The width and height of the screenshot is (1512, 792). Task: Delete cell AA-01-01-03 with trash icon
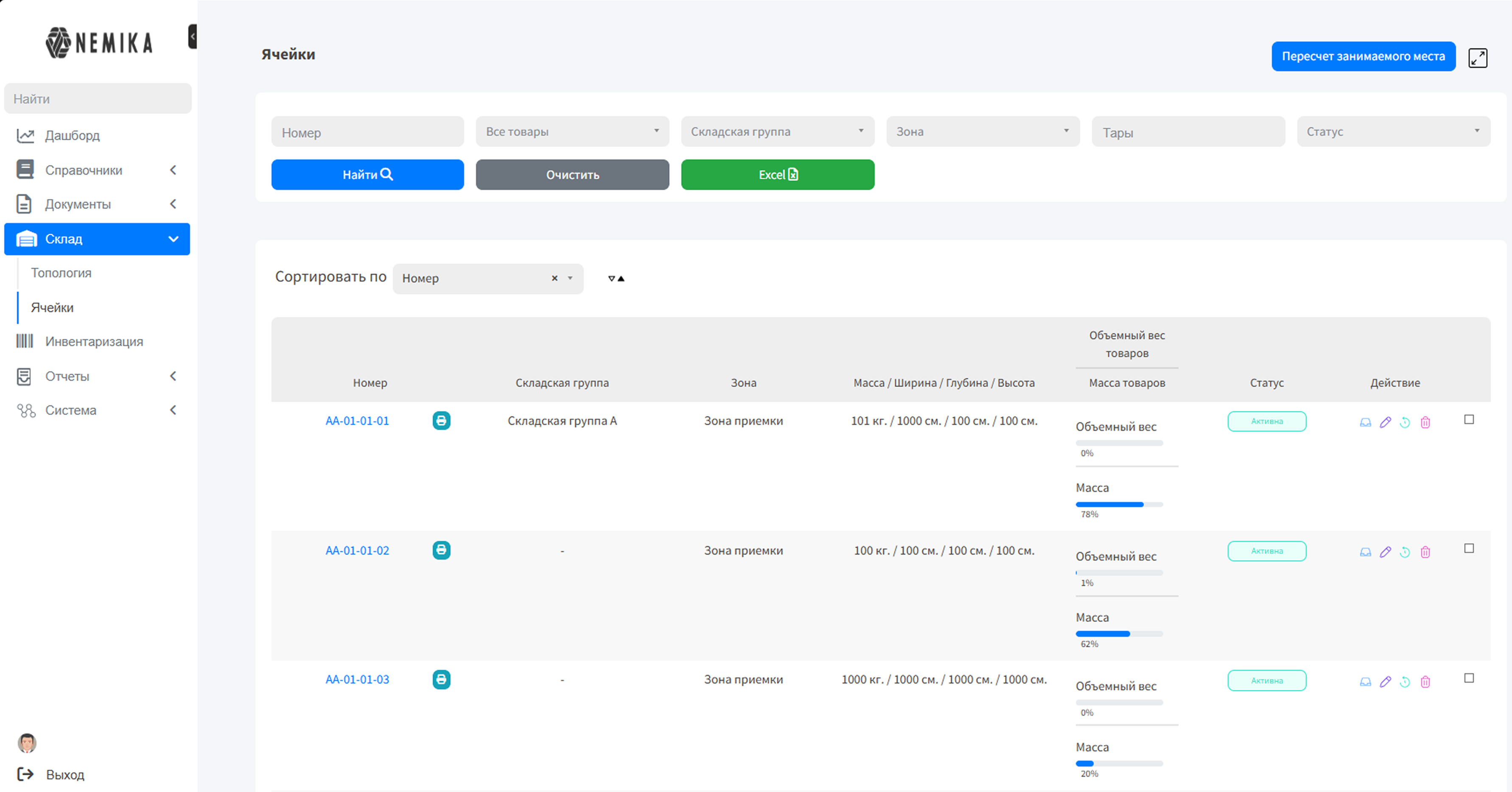click(1425, 682)
